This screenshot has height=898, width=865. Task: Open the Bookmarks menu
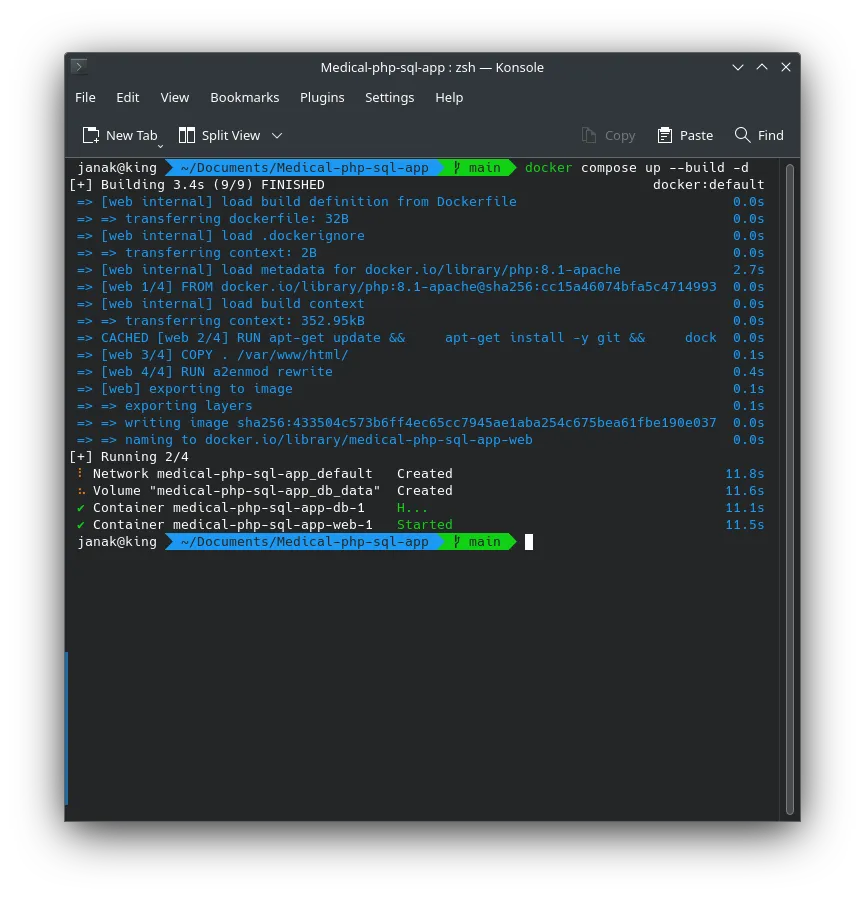click(x=244, y=97)
